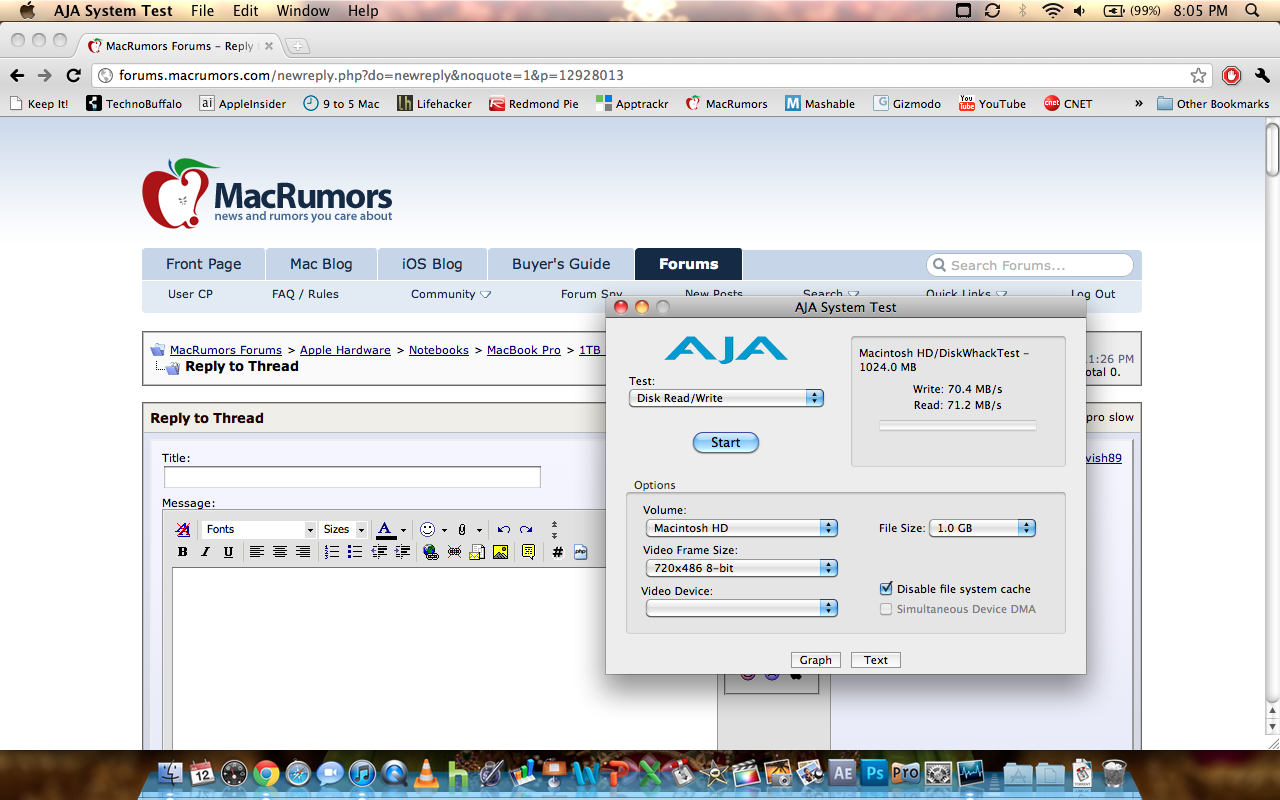Wrap selection in quote tags
Image resolution: width=1280 pixels, height=800 pixels.
[x=528, y=552]
